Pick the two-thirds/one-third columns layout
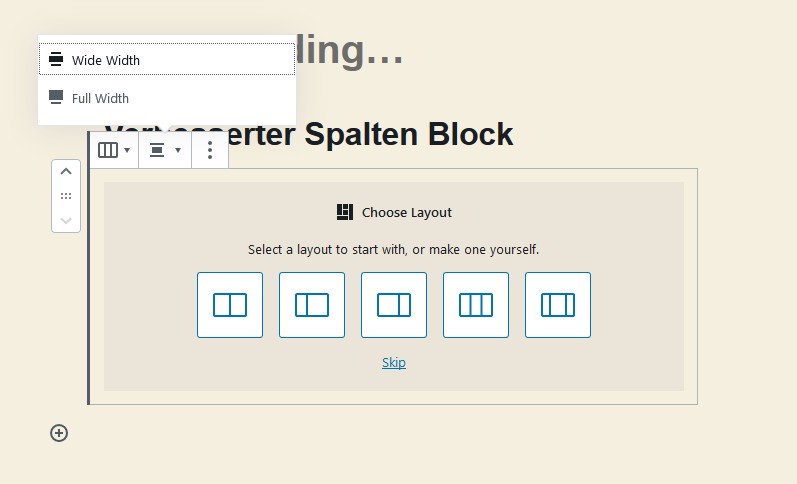The width and height of the screenshot is (797, 484). click(394, 305)
